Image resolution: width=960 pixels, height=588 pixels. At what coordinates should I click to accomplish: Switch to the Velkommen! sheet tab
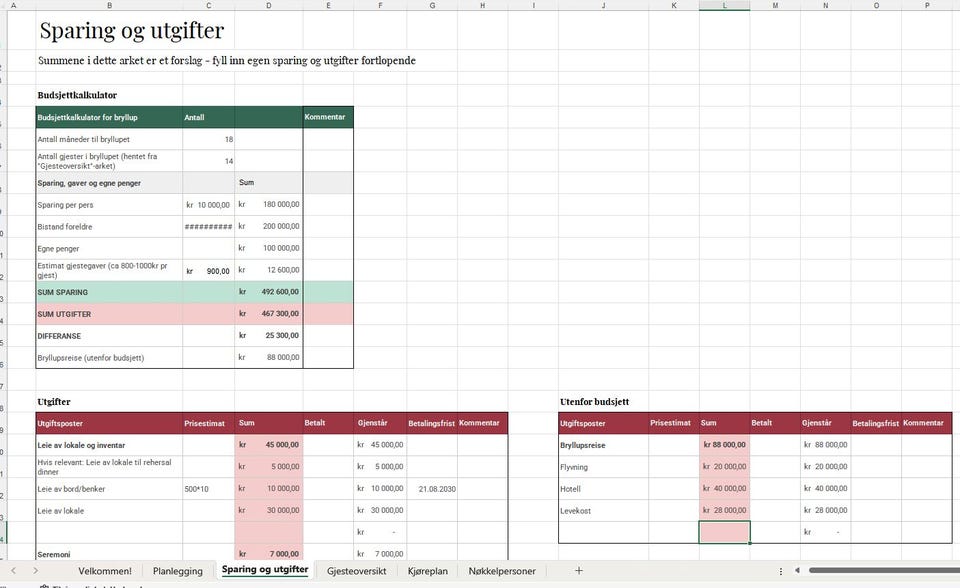pyautogui.click(x=105, y=571)
